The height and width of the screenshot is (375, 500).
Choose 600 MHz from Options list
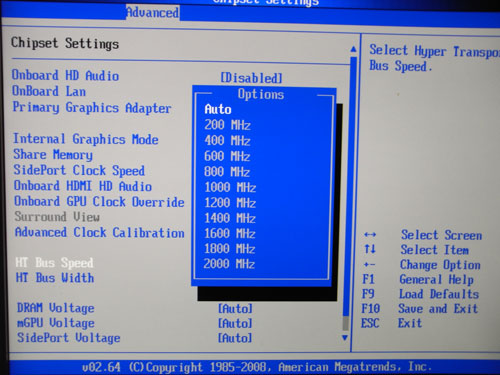pyautogui.click(x=227, y=156)
